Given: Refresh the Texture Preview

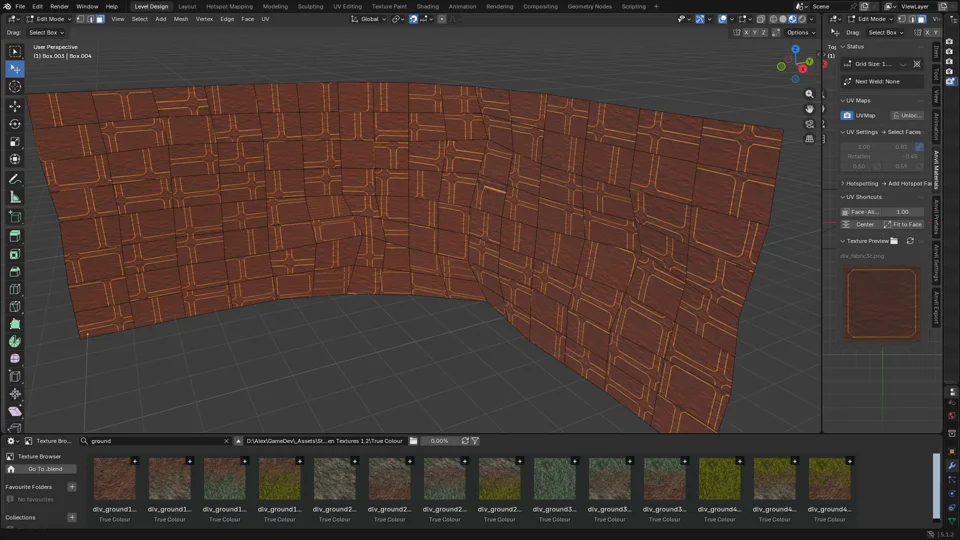Looking at the screenshot, I should click(x=910, y=241).
